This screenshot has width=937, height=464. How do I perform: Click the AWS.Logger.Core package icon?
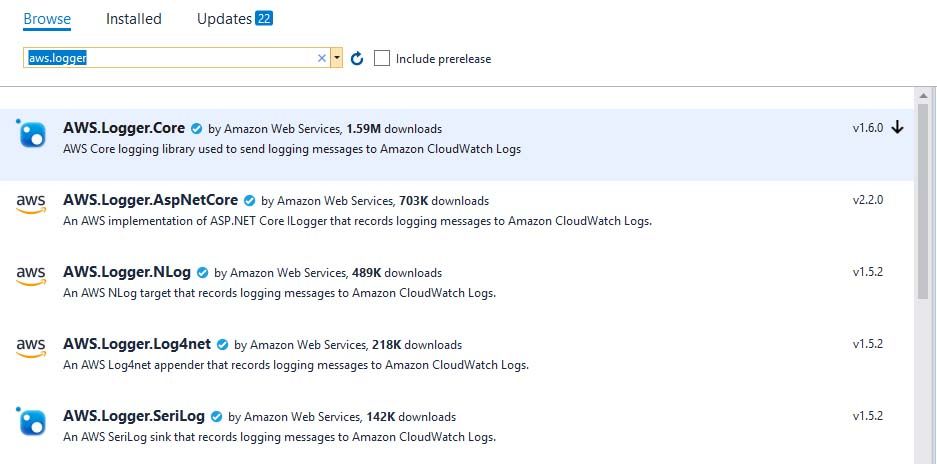pos(31,133)
